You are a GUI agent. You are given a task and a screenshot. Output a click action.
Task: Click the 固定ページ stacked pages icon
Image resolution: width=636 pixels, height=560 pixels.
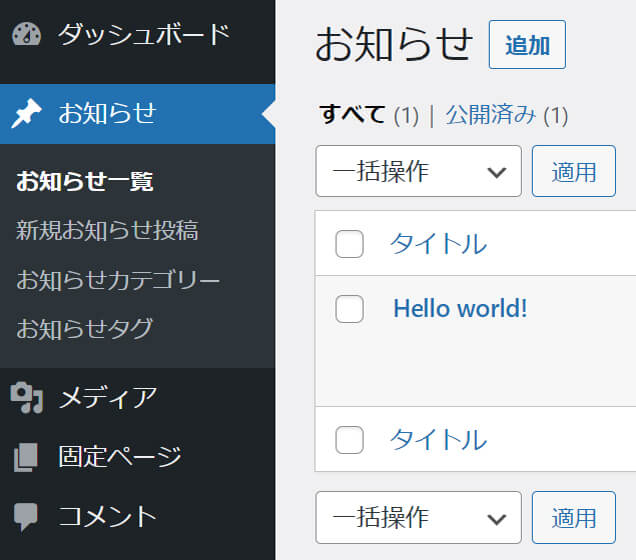(26, 457)
